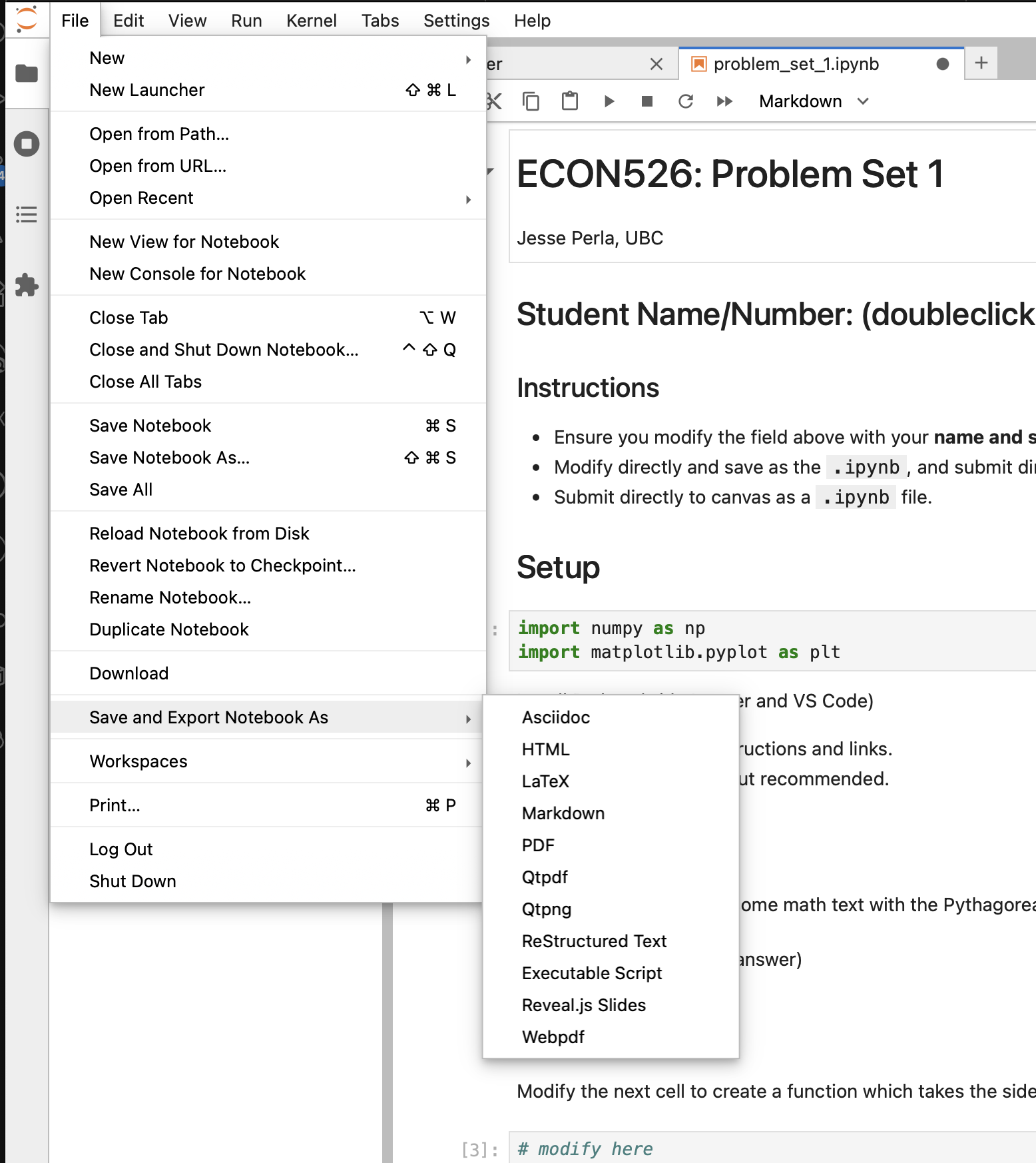Restart kernel and run all cells icon
Image resolution: width=1036 pixels, height=1163 pixels.
tap(724, 101)
